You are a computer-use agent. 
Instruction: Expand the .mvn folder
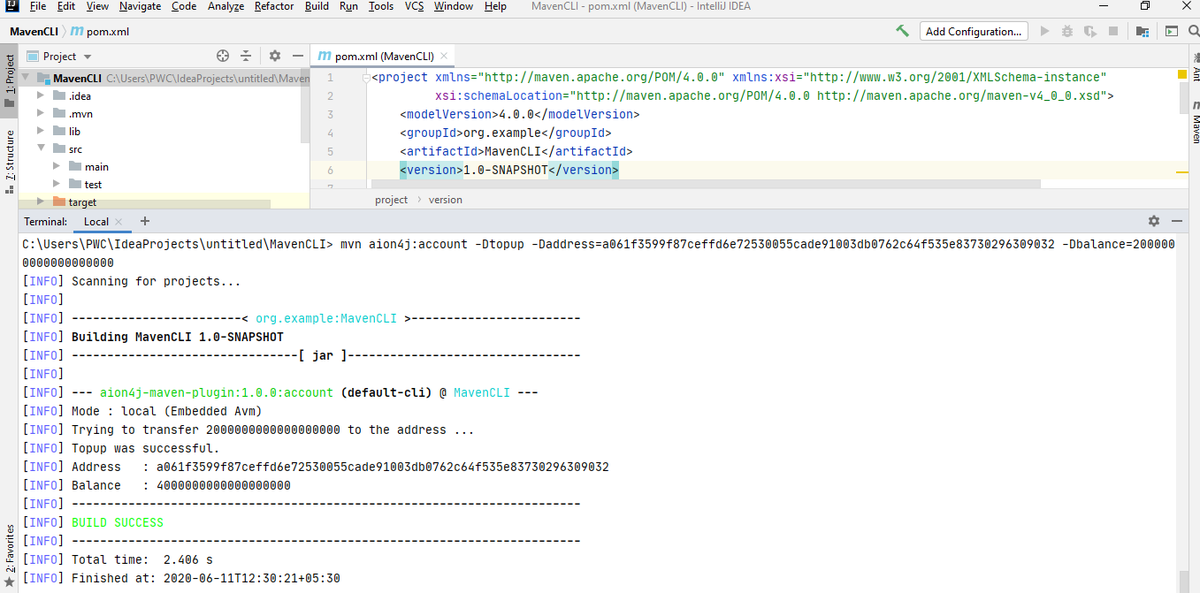click(x=40, y=114)
